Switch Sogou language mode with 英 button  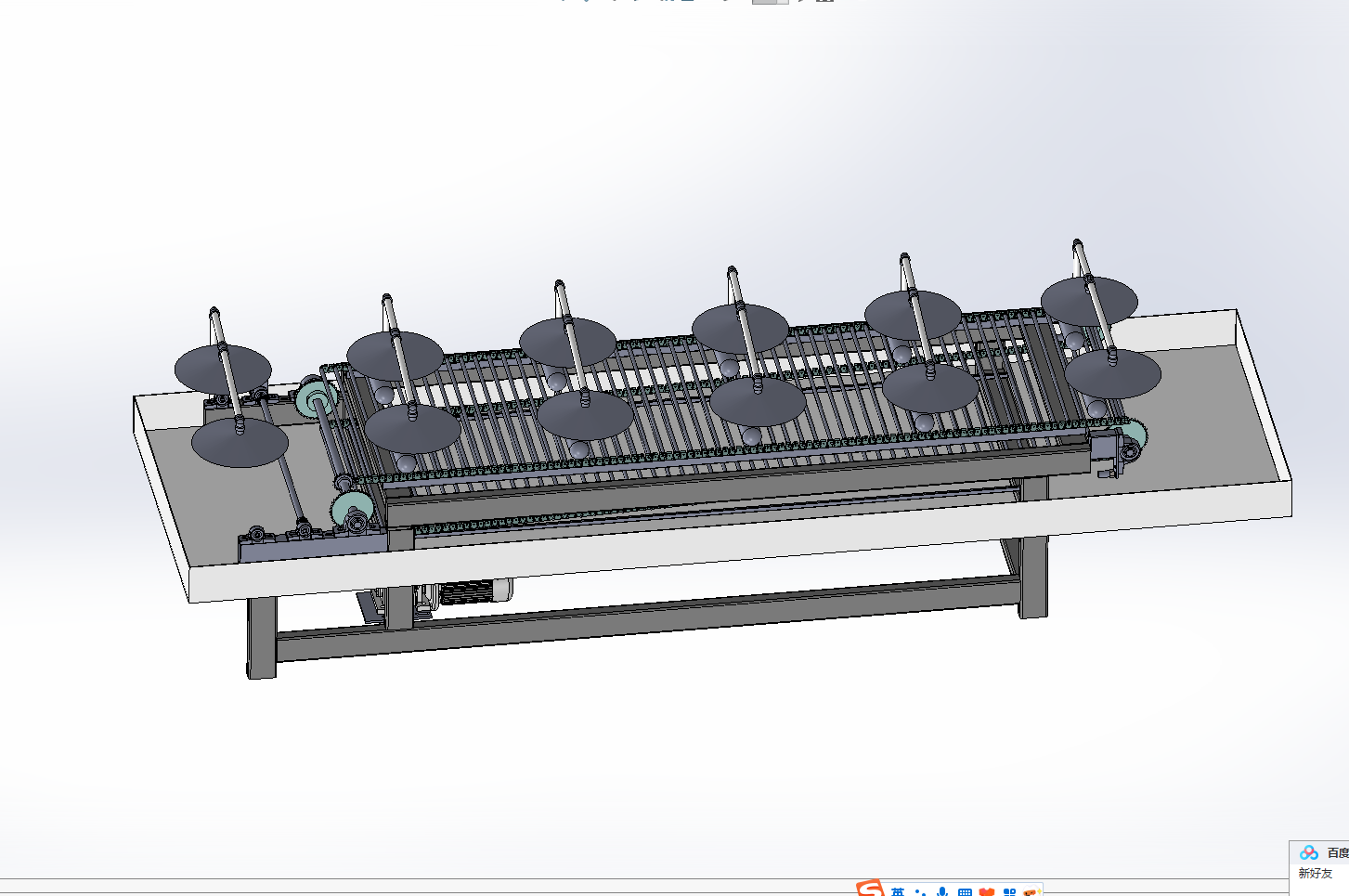898,892
